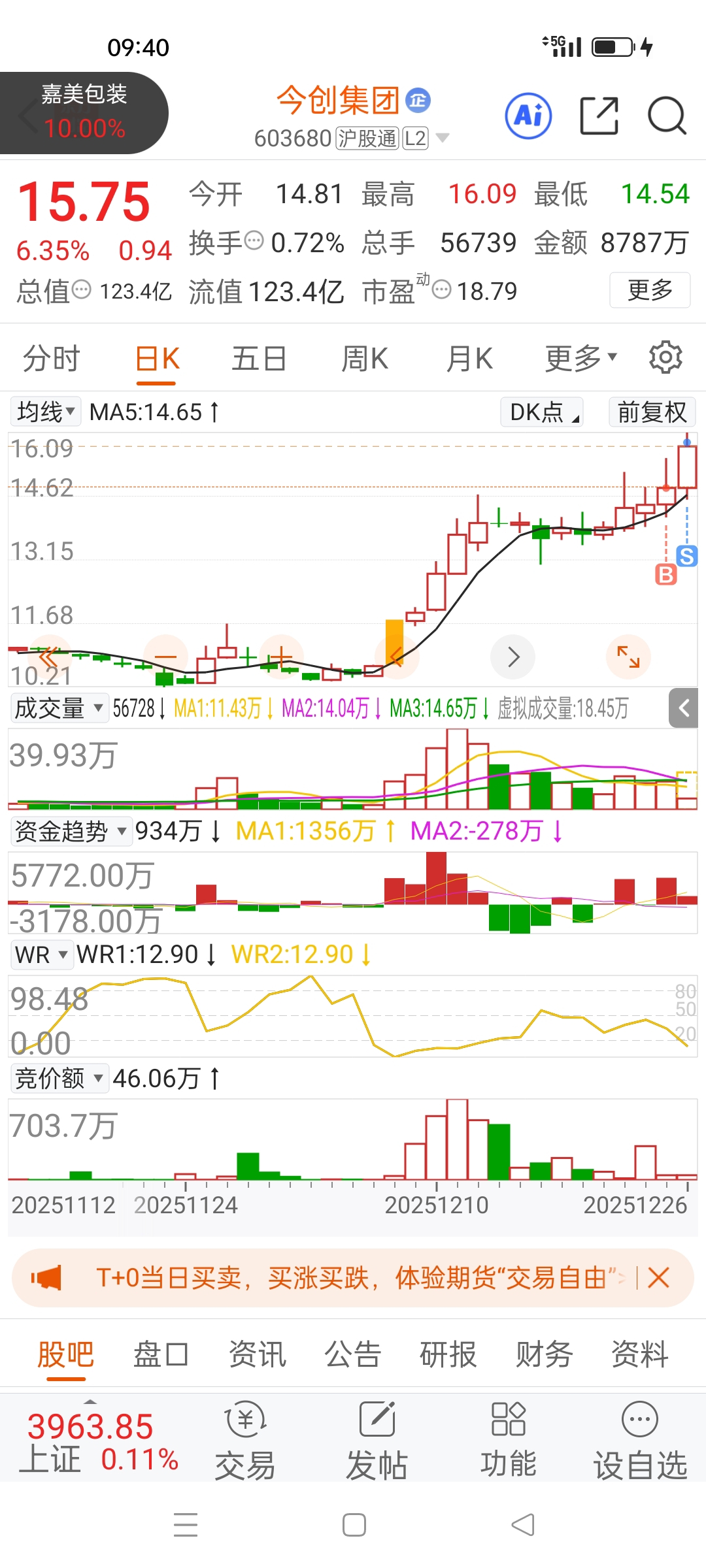Collapse the indicator side panel arrow

click(x=684, y=708)
